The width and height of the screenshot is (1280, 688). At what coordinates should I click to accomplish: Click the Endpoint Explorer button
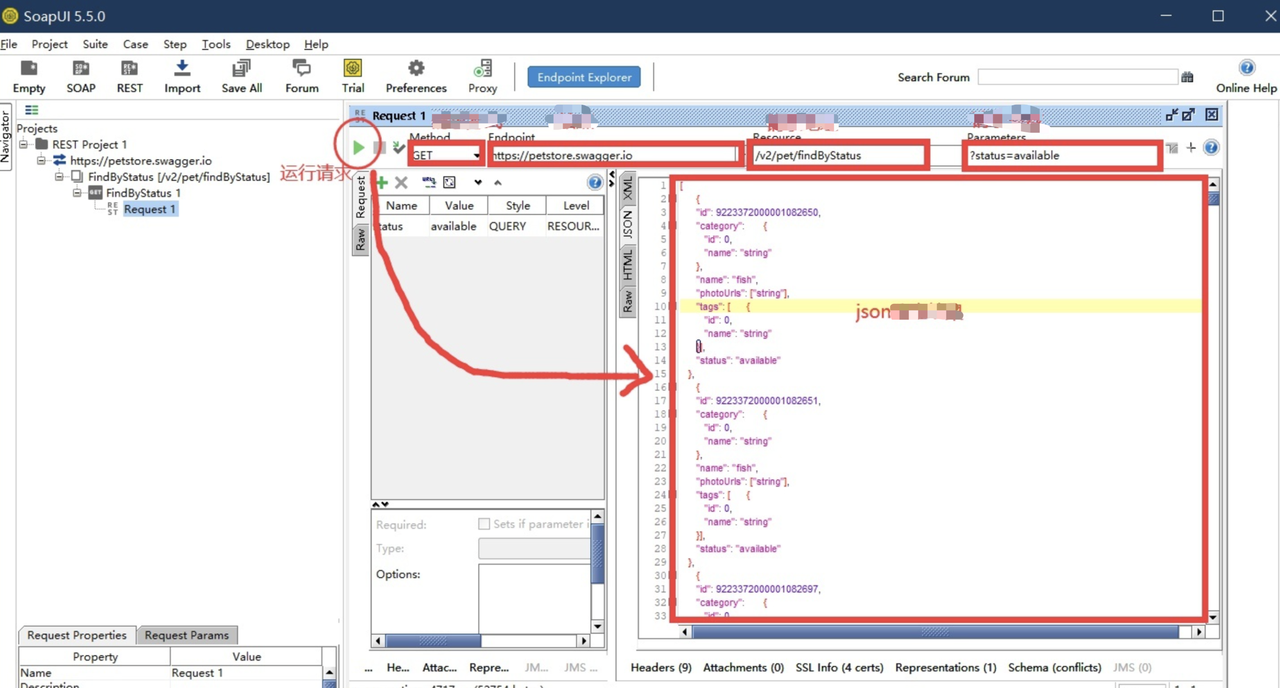click(x=585, y=77)
